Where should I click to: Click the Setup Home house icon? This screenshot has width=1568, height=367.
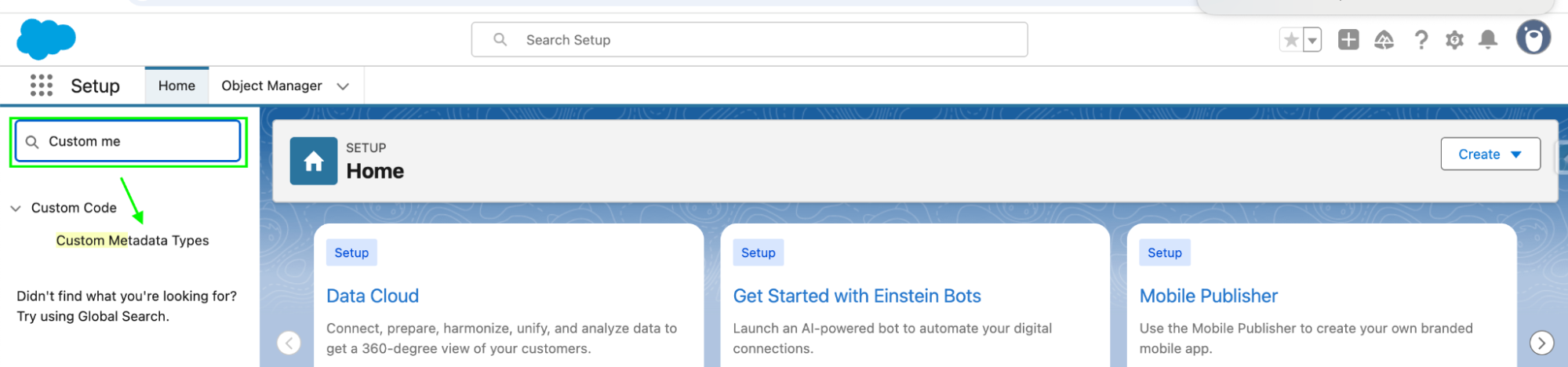click(x=314, y=161)
